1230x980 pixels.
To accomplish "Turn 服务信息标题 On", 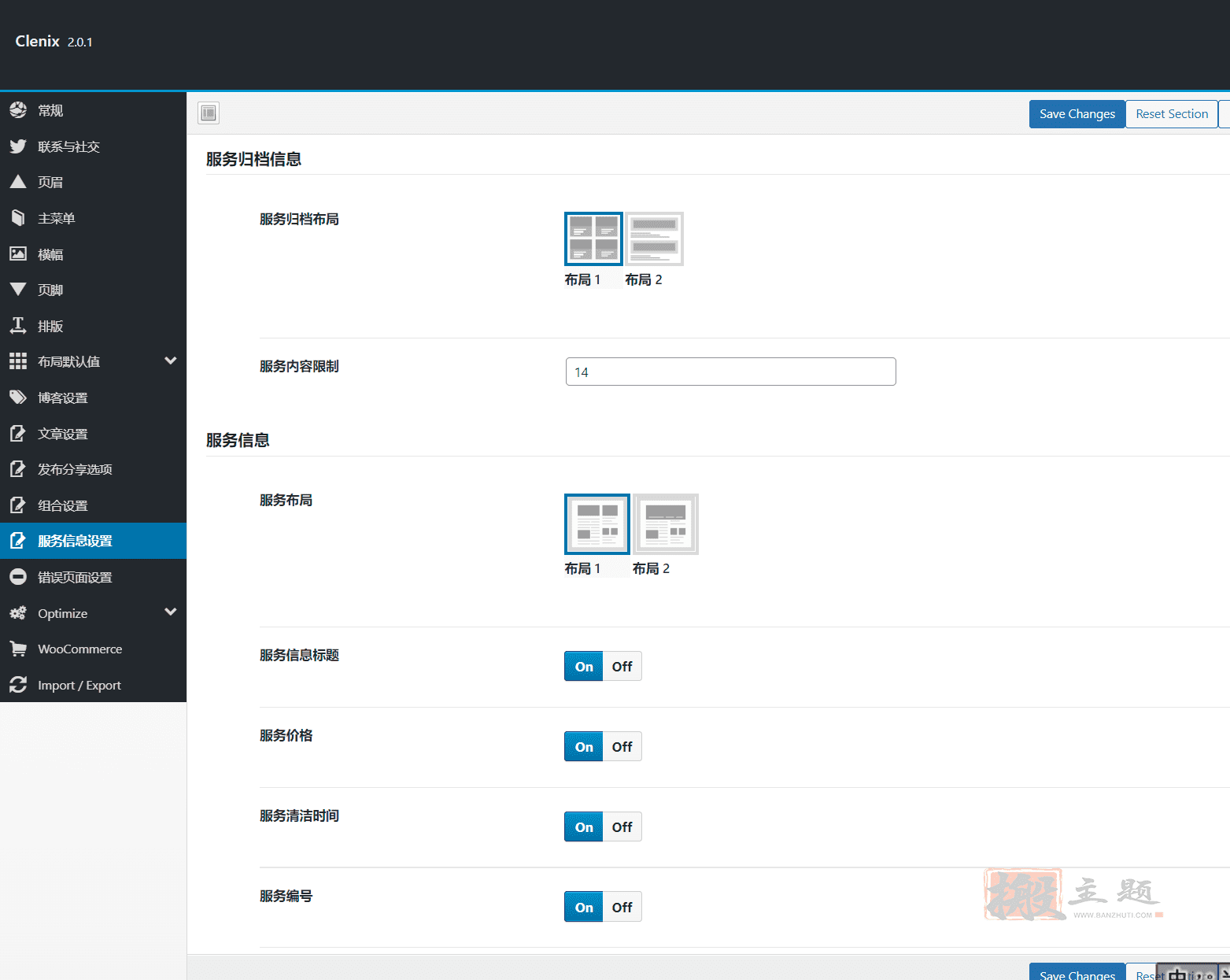I will point(584,667).
